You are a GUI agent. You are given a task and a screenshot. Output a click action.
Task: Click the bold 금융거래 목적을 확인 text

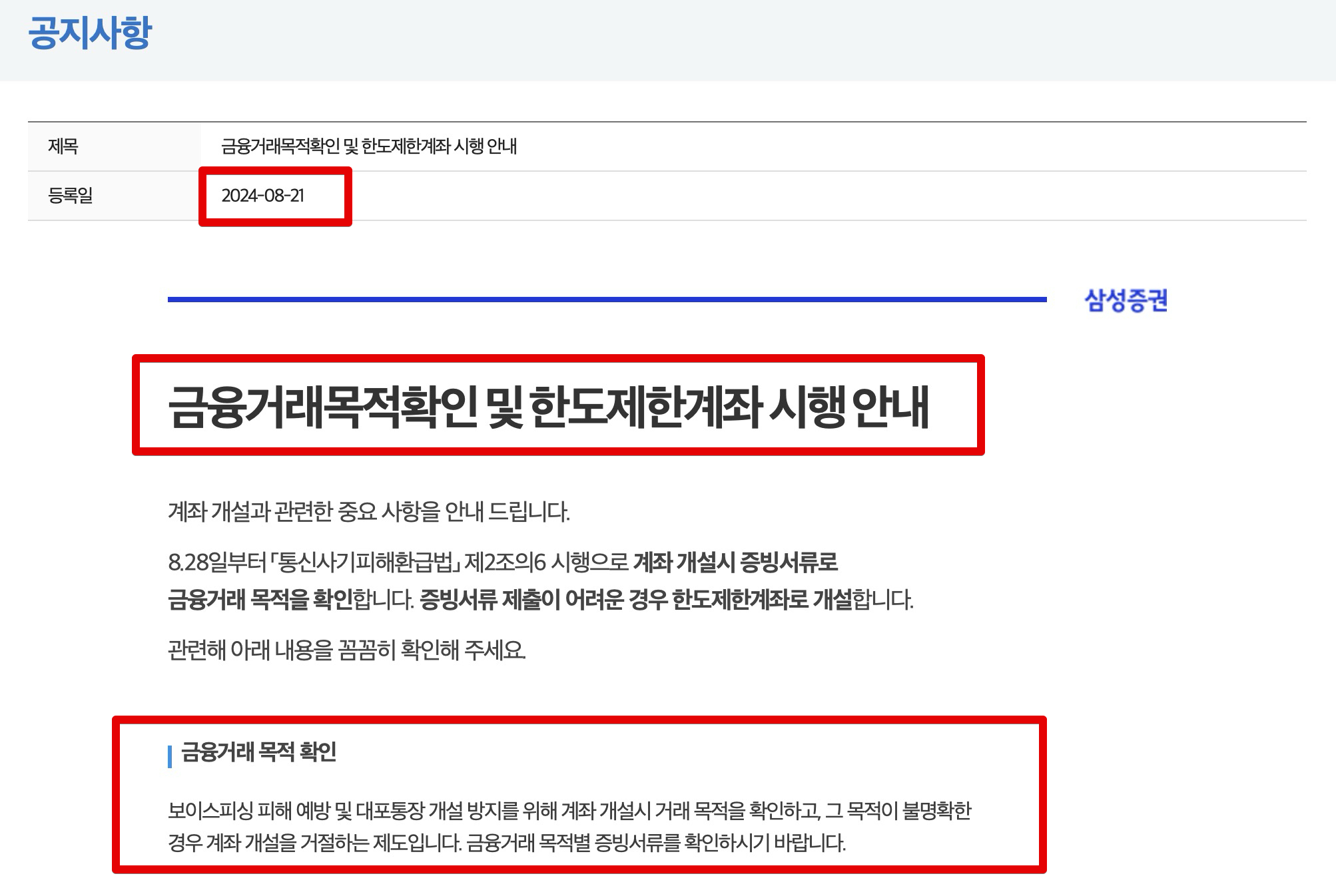pos(260,600)
